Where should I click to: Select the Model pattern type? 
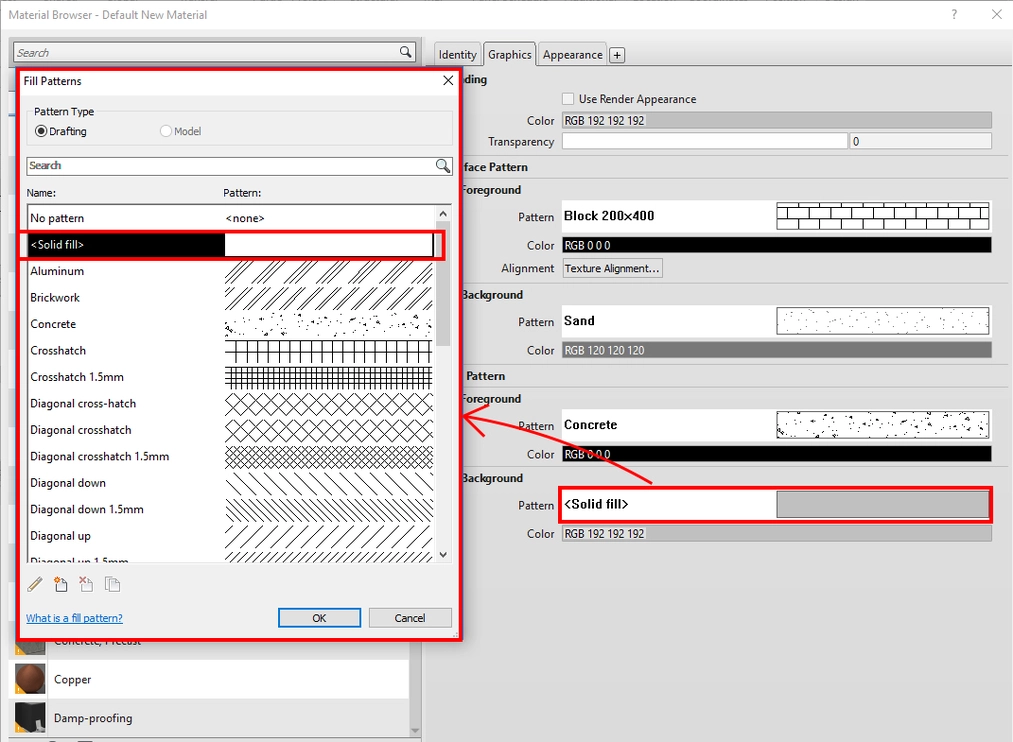[x=163, y=131]
